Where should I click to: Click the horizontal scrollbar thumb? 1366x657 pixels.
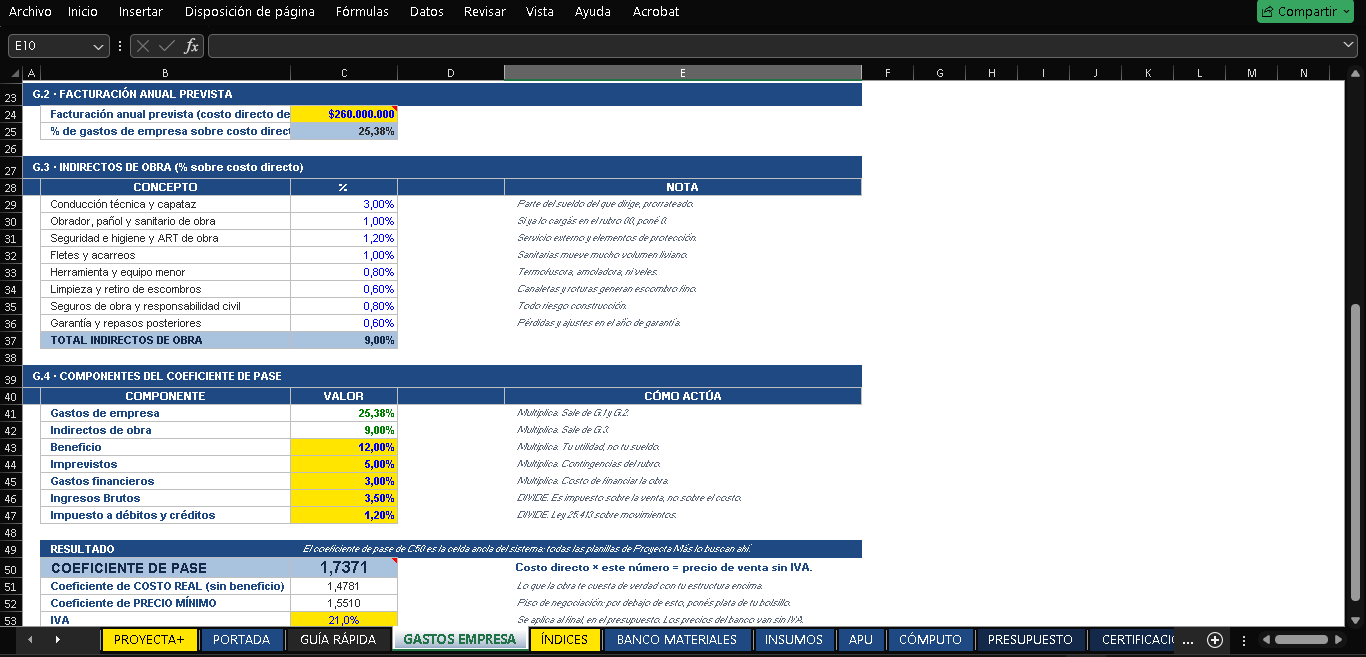pos(1301,640)
